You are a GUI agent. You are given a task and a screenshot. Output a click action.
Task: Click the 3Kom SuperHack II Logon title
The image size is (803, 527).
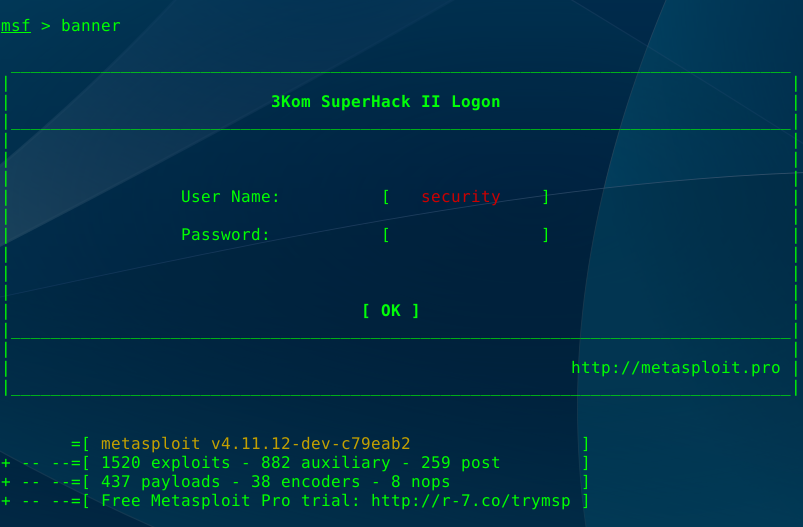pyautogui.click(x=386, y=102)
